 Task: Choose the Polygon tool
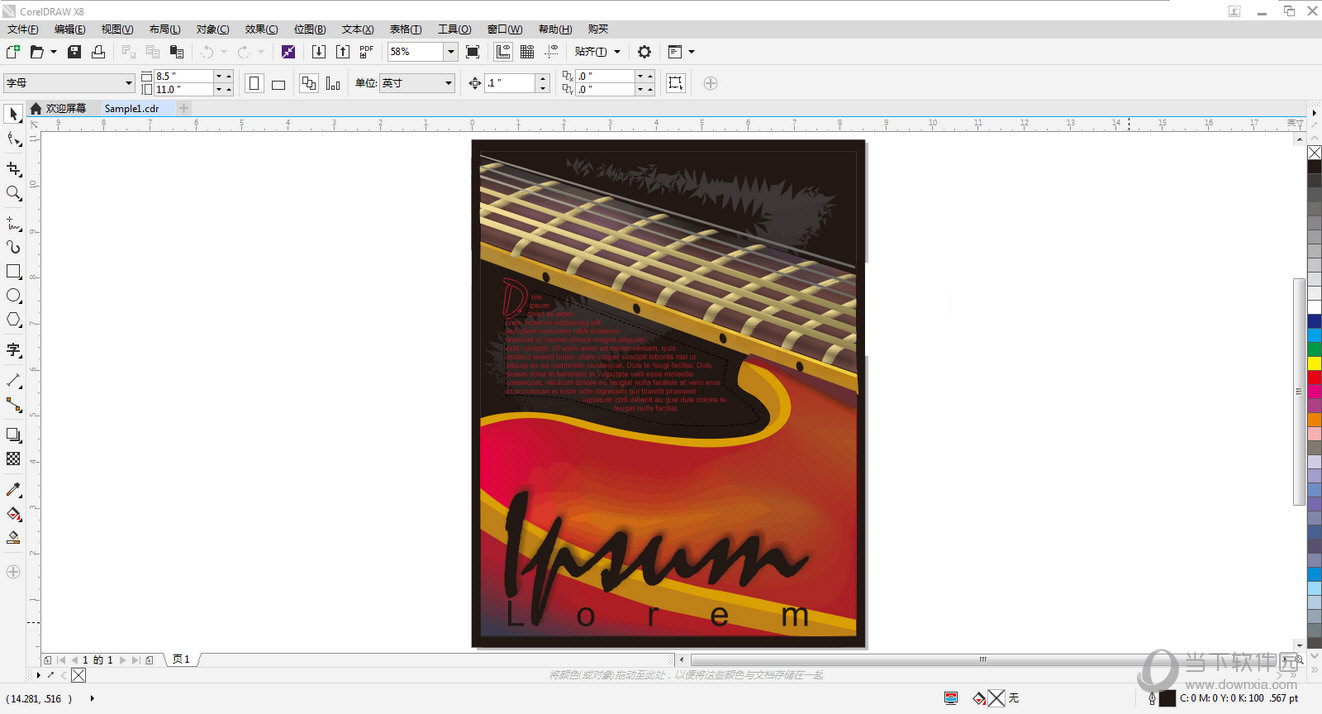click(x=13, y=320)
